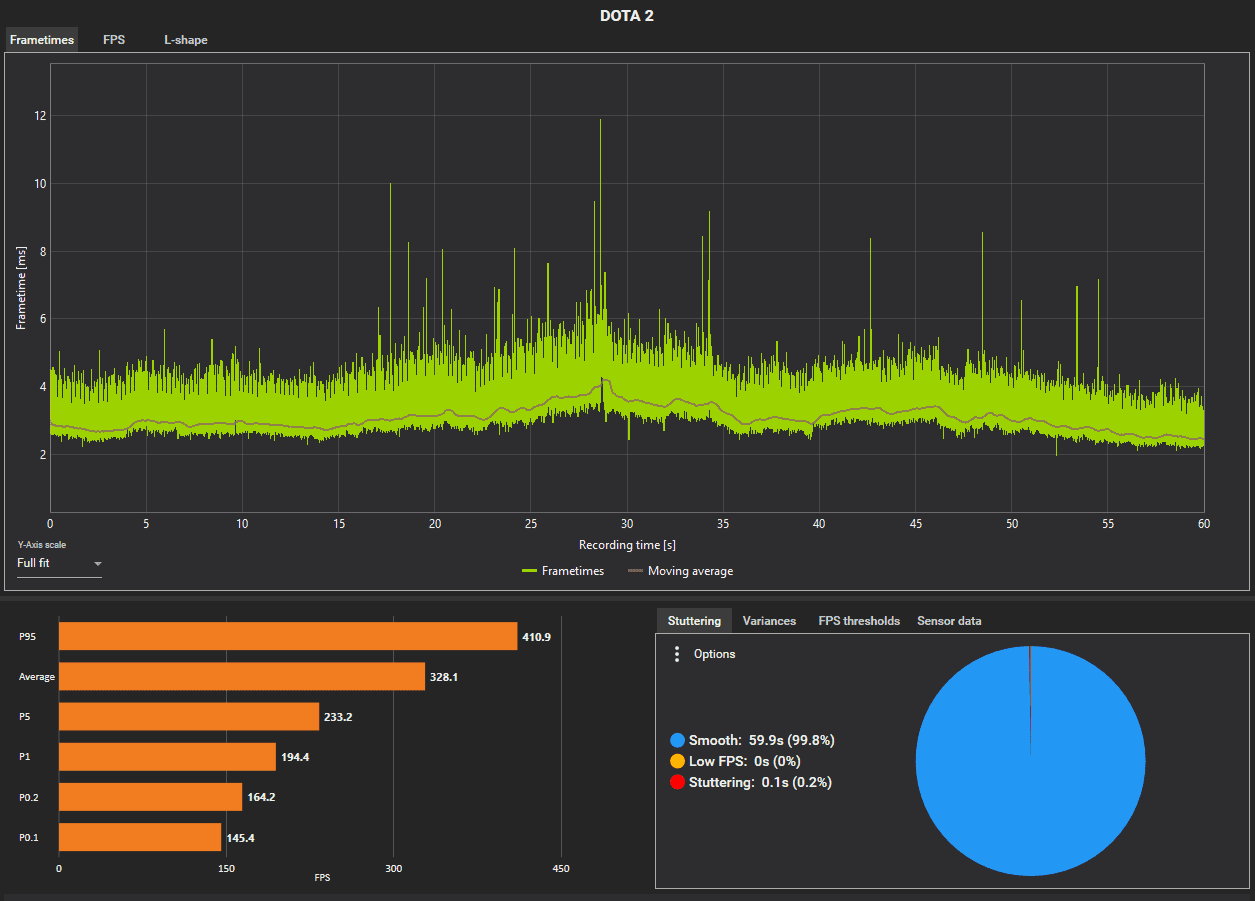The height and width of the screenshot is (901, 1255).
Task: Click the Y-Axis scale dropdown arrow
Action: pyautogui.click(x=97, y=564)
